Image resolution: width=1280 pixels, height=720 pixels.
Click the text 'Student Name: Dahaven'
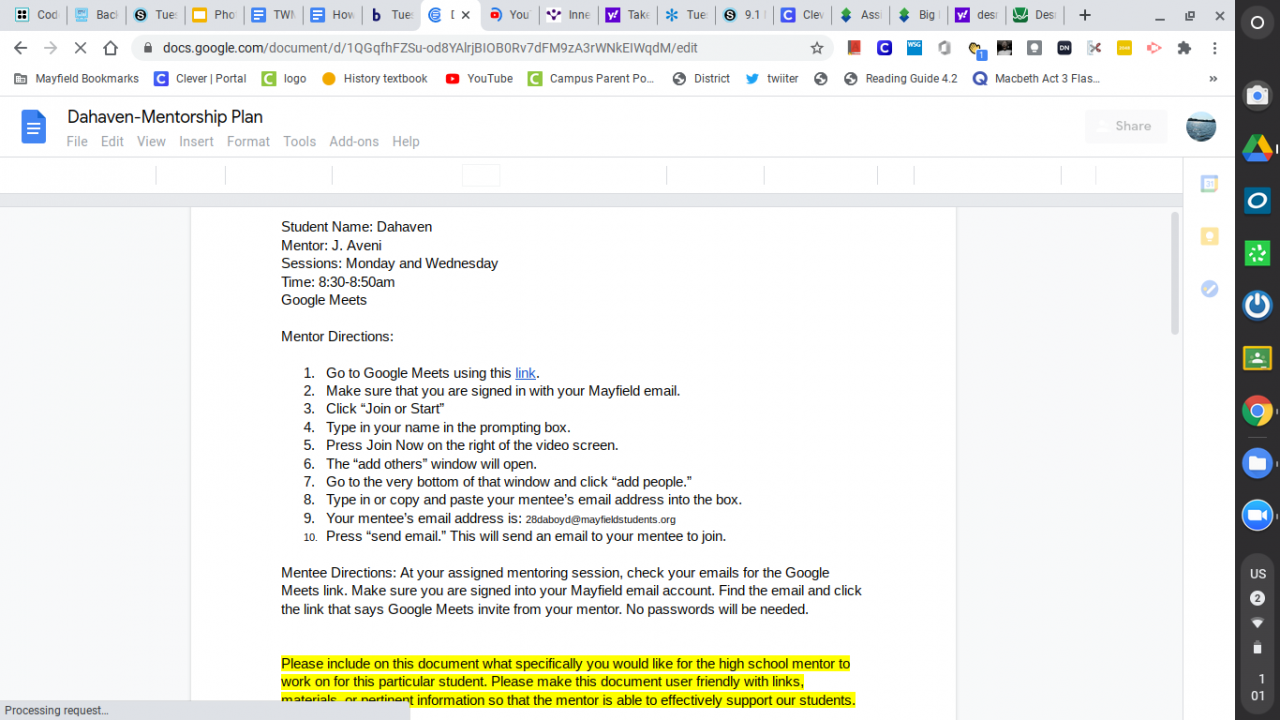[x=356, y=227]
